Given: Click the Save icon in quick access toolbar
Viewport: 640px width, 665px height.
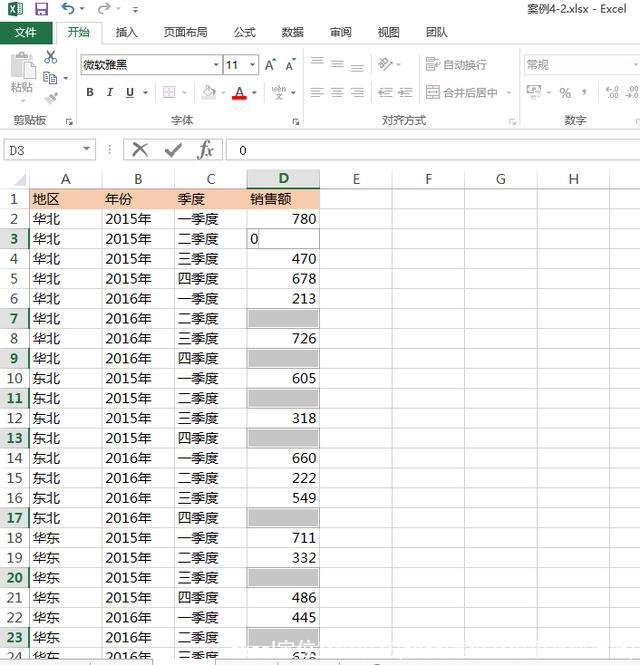Looking at the screenshot, I should click(x=41, y=9).
